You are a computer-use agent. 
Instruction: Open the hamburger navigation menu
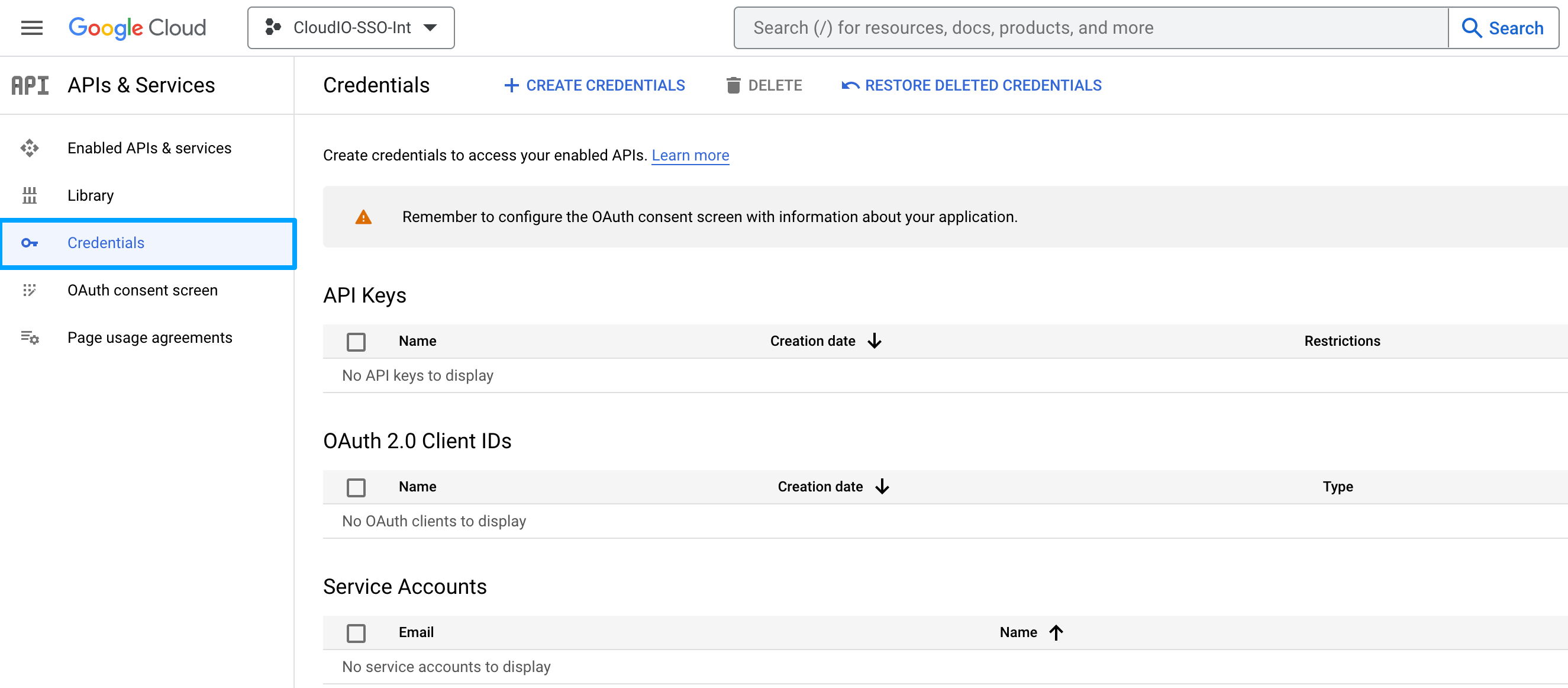point(31,28)
